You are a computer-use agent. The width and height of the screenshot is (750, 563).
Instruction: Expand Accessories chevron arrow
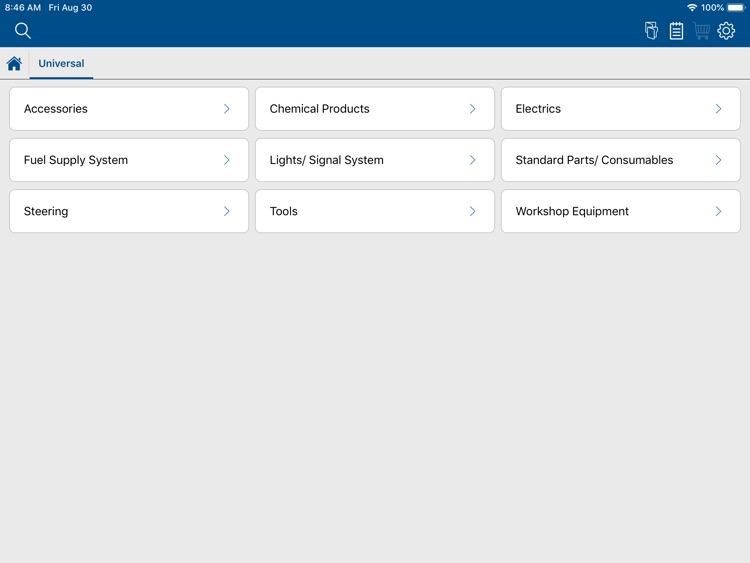[227, 109]
